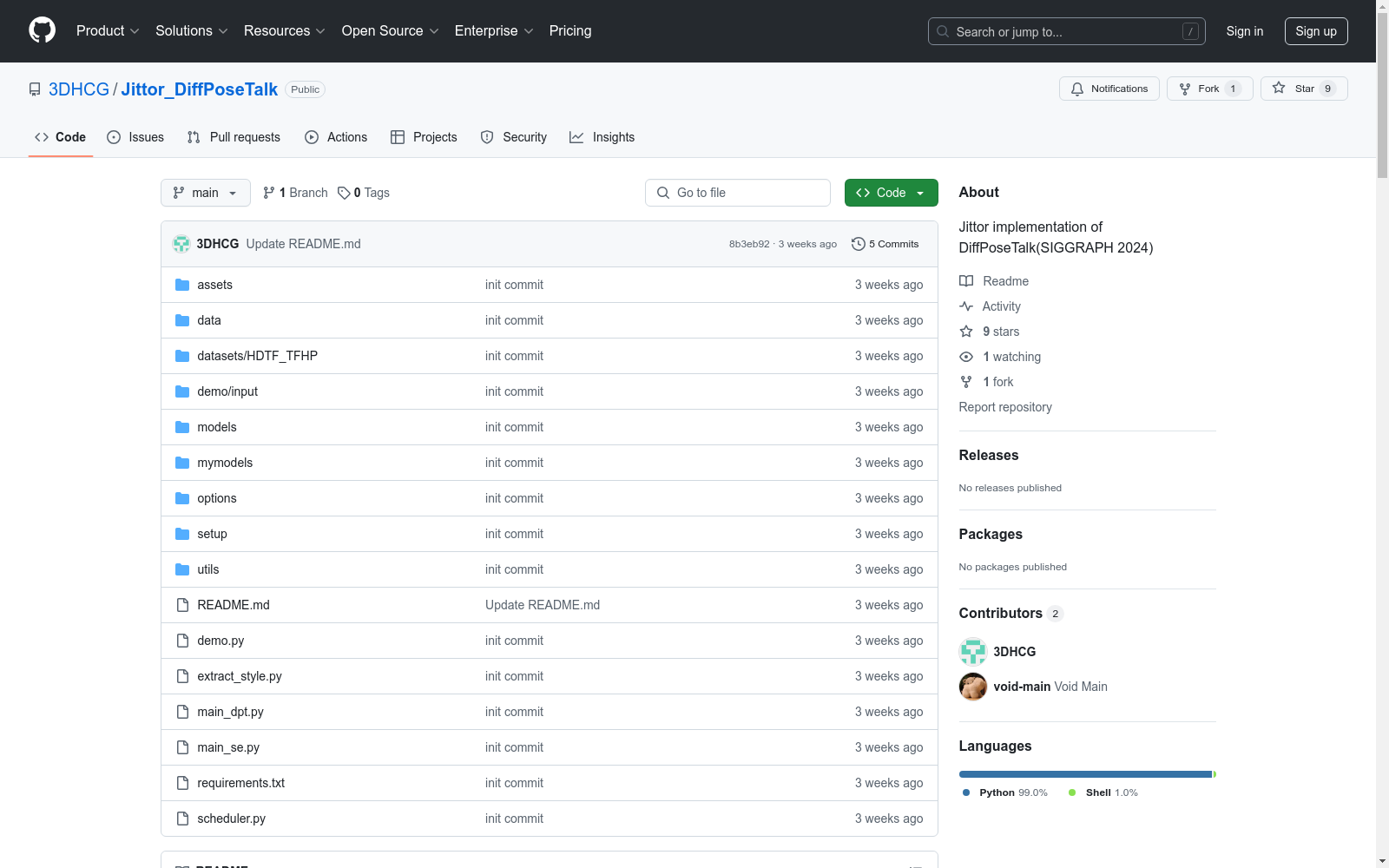Switch to the Actions tab
Image resolution: width=1389 pixels, height=868 pixels.
[x=336, y=137]
